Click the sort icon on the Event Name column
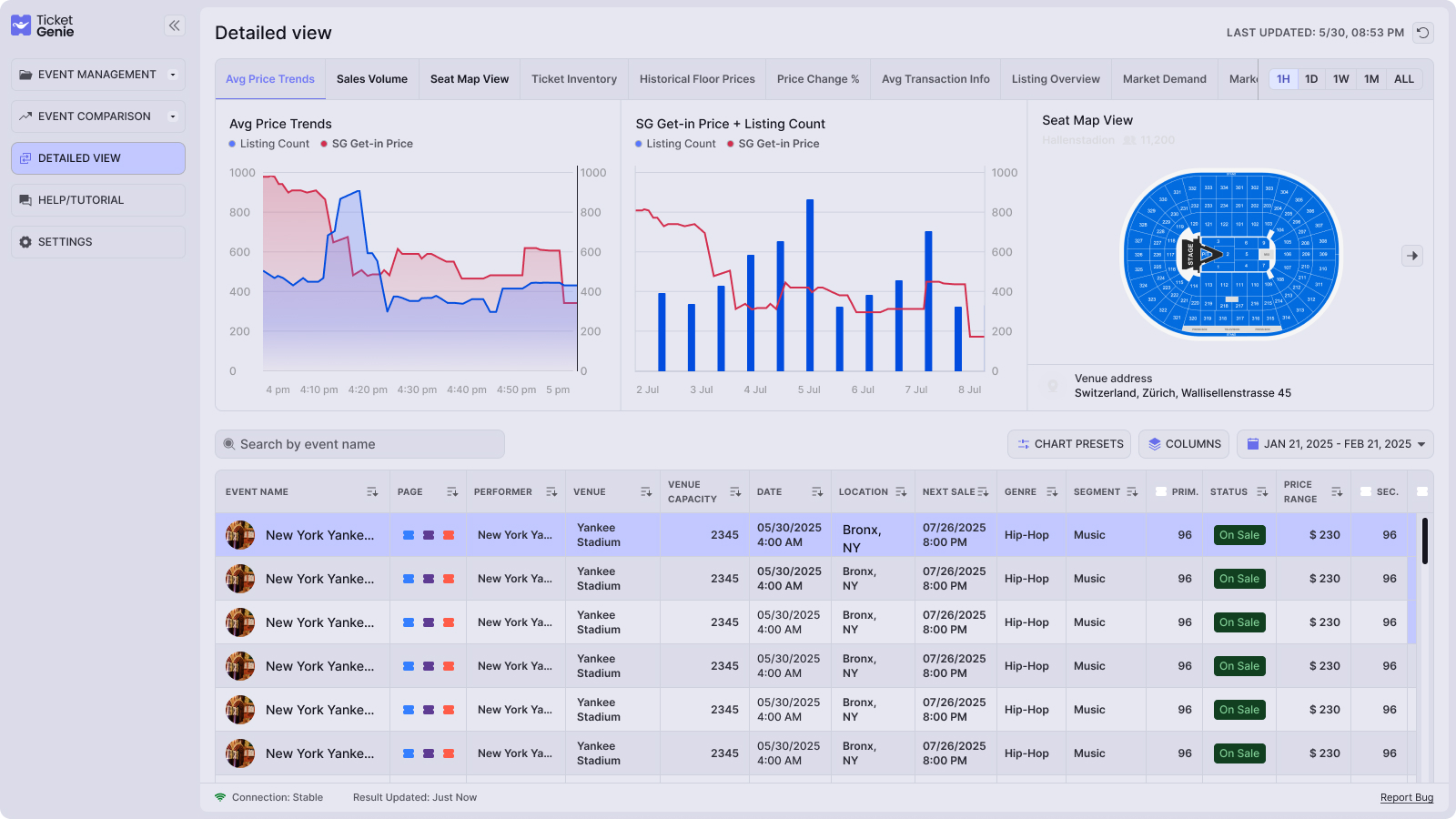The image size is (1456, 819). coord(373,491)
